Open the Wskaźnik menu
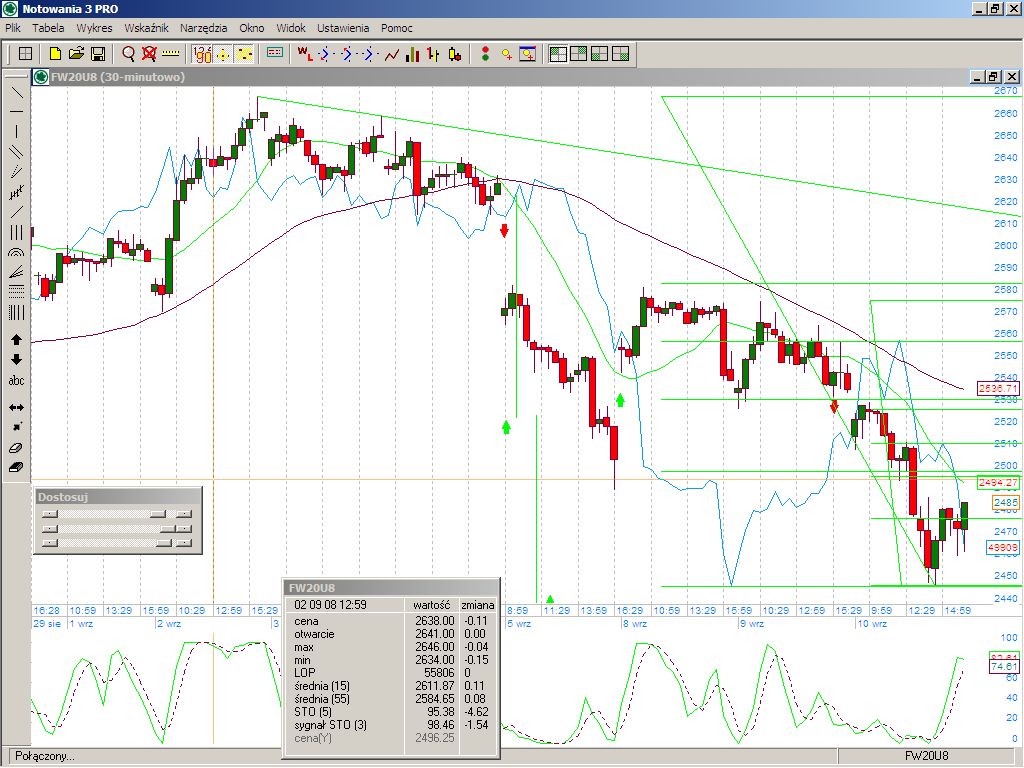Screen dimensions: 1024x768 146,28
